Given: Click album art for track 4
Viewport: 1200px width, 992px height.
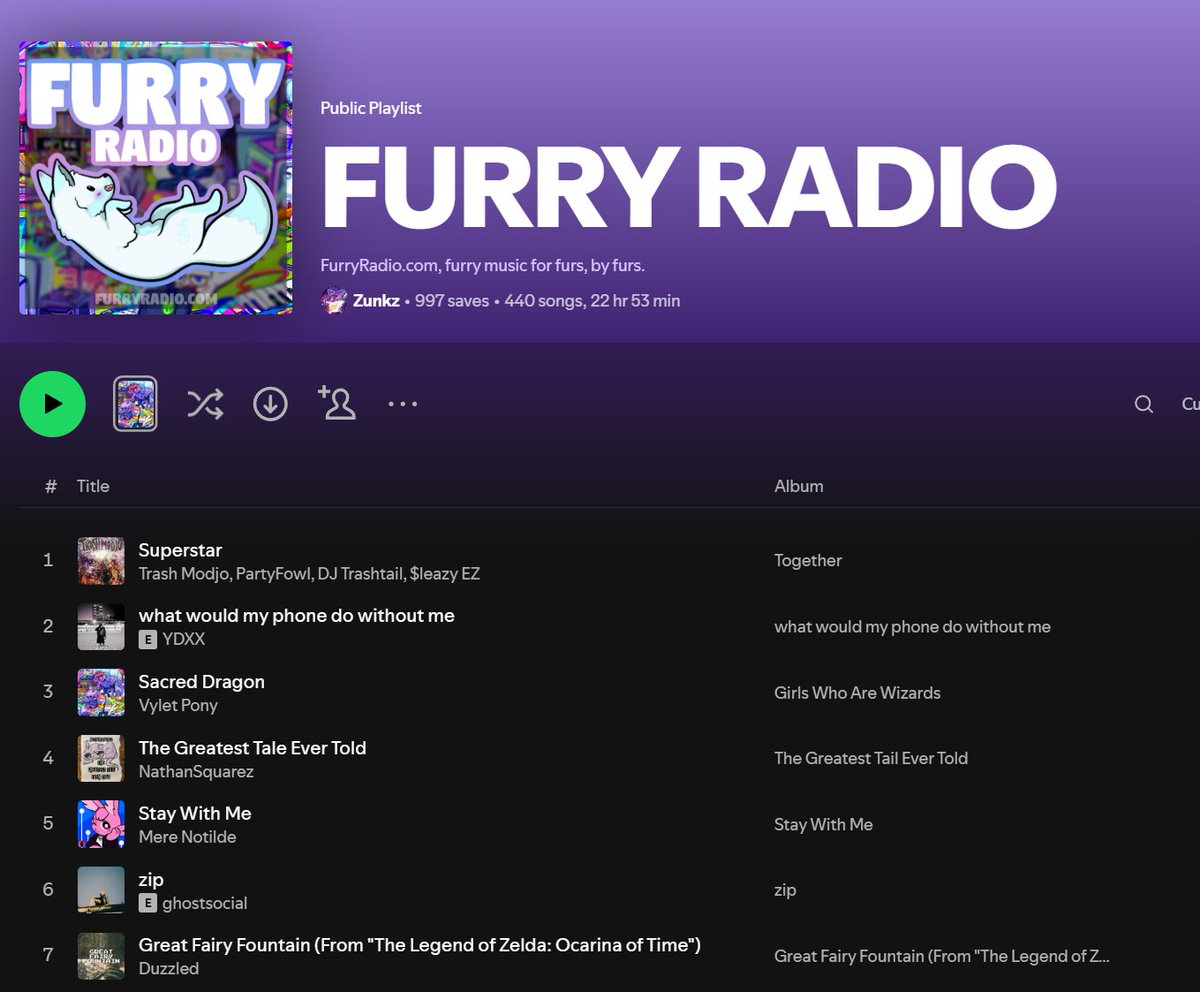Looking at the screenshot, I should 101,758.
